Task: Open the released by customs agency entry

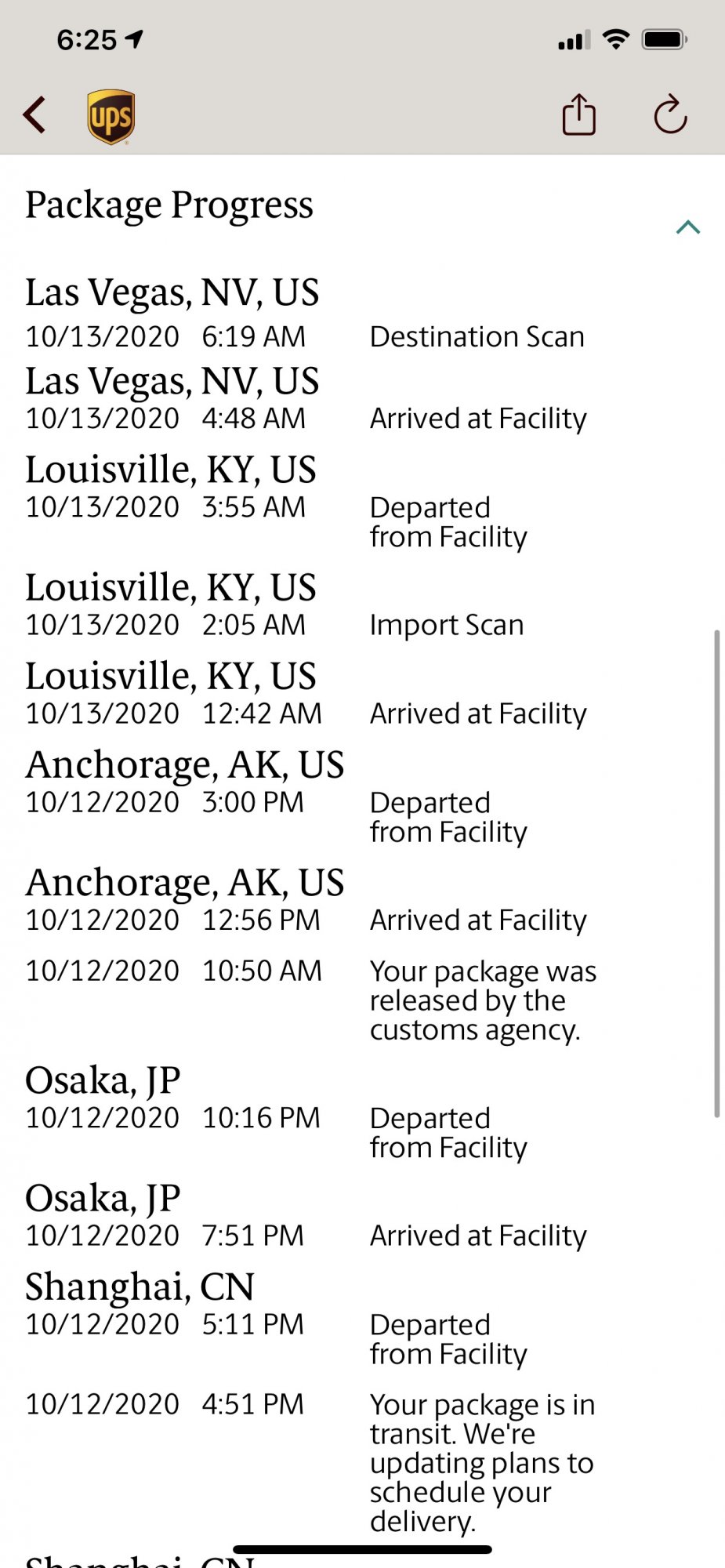Action: coord(484,1000)
